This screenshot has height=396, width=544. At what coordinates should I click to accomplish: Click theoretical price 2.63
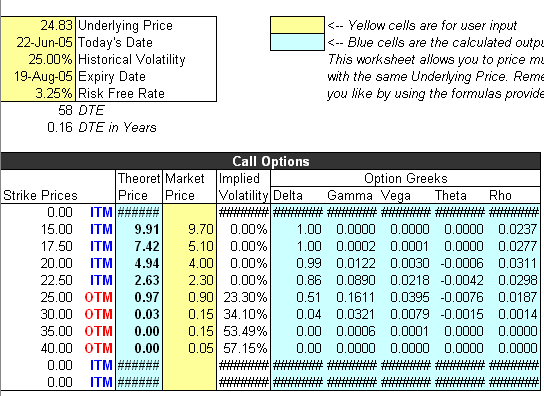pyautogui.click(x=147, y=280)
